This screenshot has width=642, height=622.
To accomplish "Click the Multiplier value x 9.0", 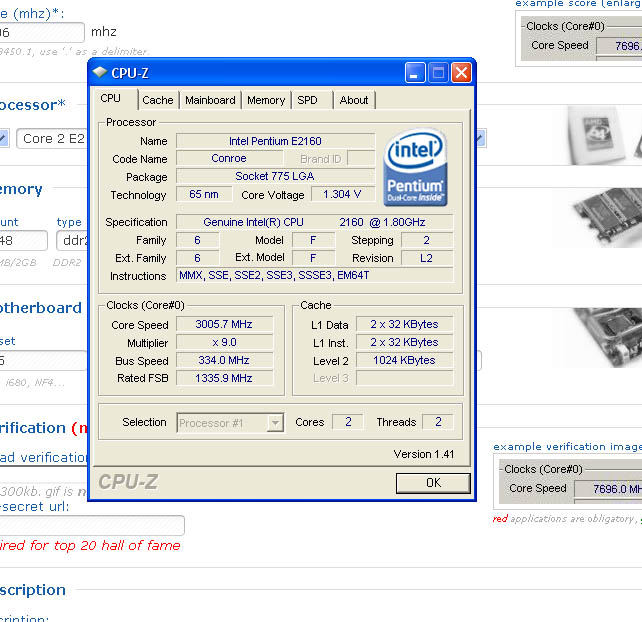I will click(x=224, y=342).
